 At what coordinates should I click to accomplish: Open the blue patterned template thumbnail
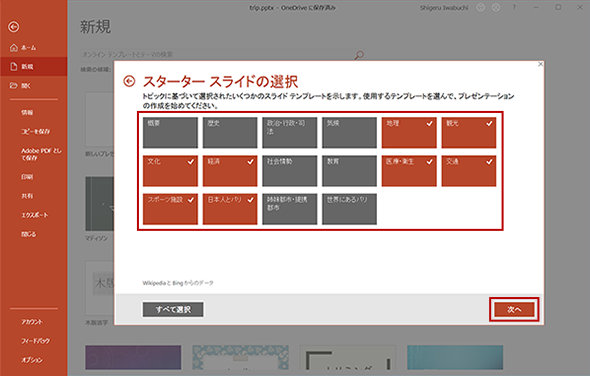click(x=240, y=358)
